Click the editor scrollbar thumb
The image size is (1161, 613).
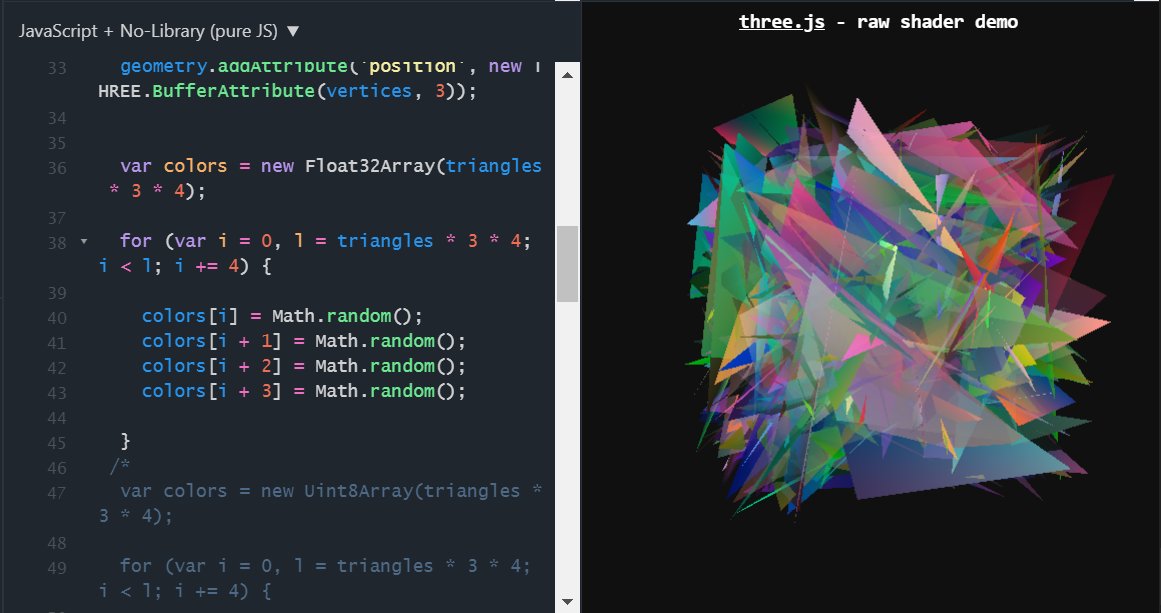tap(567, 262)
